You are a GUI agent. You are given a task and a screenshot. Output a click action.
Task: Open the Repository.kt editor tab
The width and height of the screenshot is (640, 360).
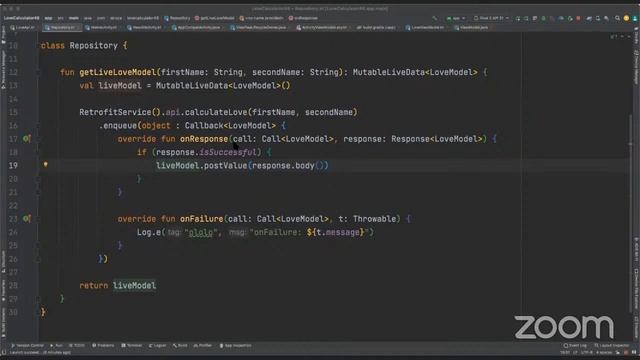point(63,27)
